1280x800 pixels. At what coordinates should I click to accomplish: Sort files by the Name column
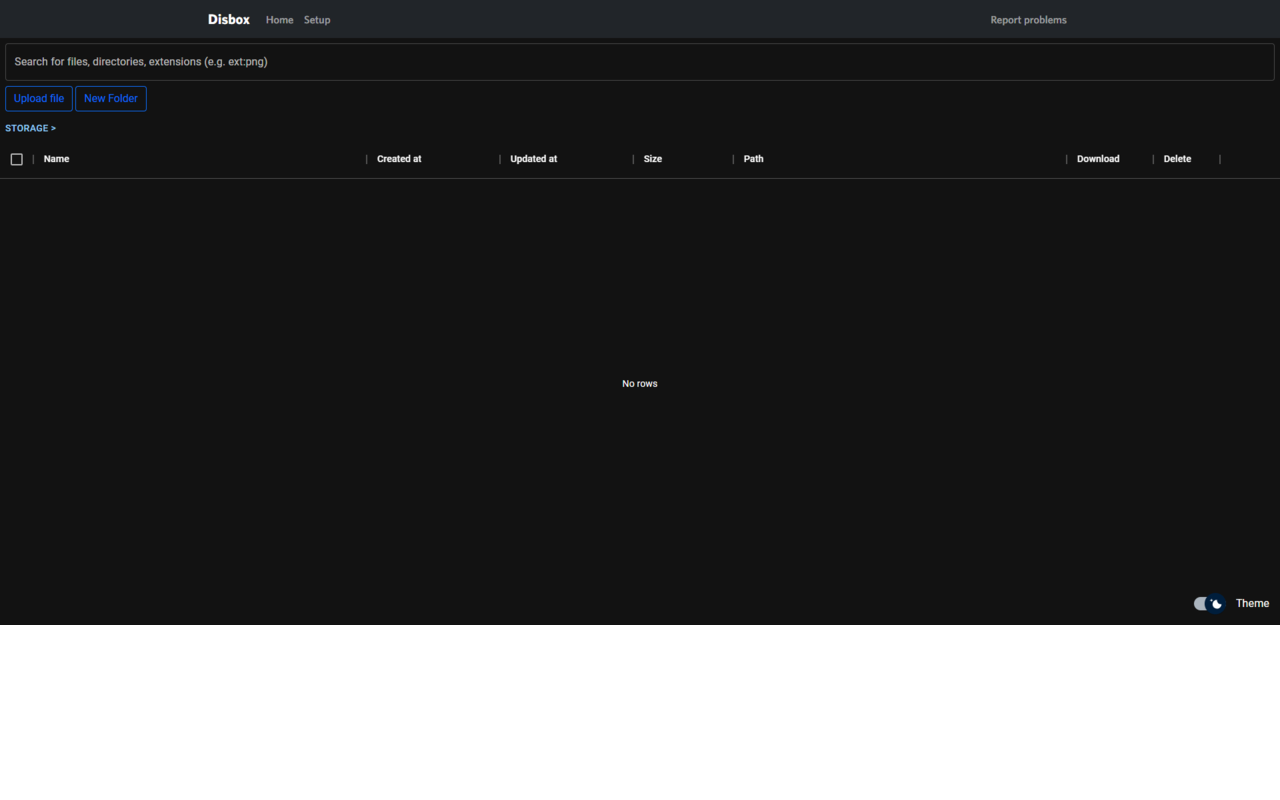56,159
